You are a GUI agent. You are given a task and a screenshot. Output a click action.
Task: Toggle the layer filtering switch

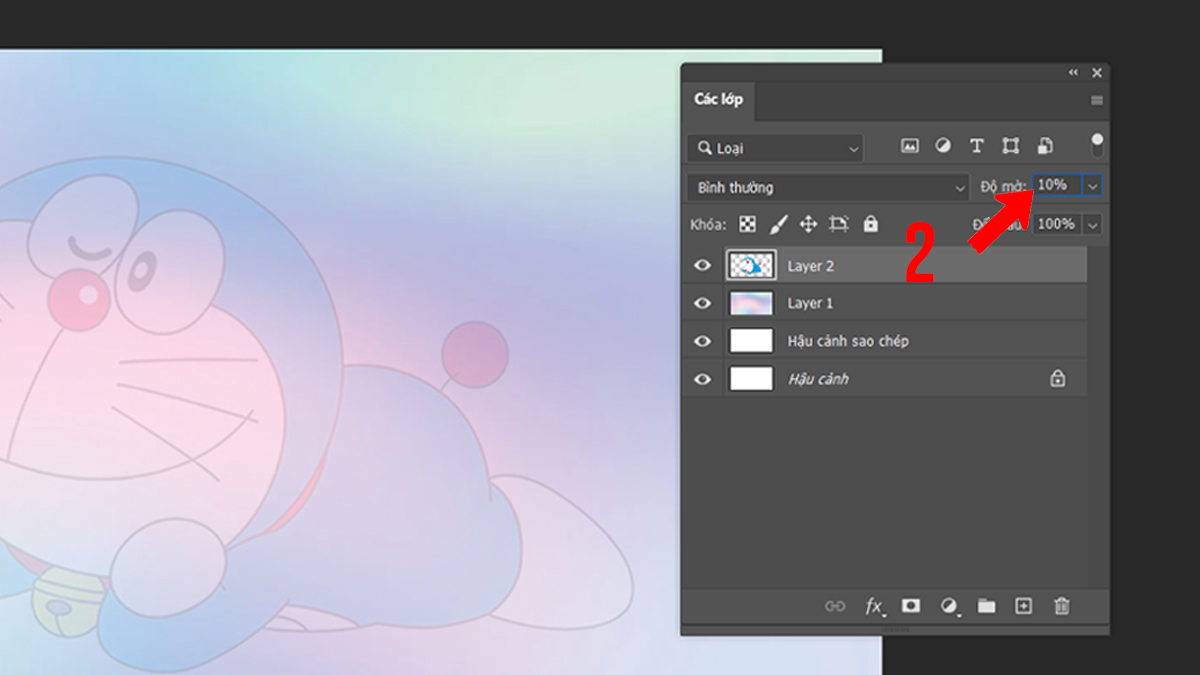[1097, 145]
